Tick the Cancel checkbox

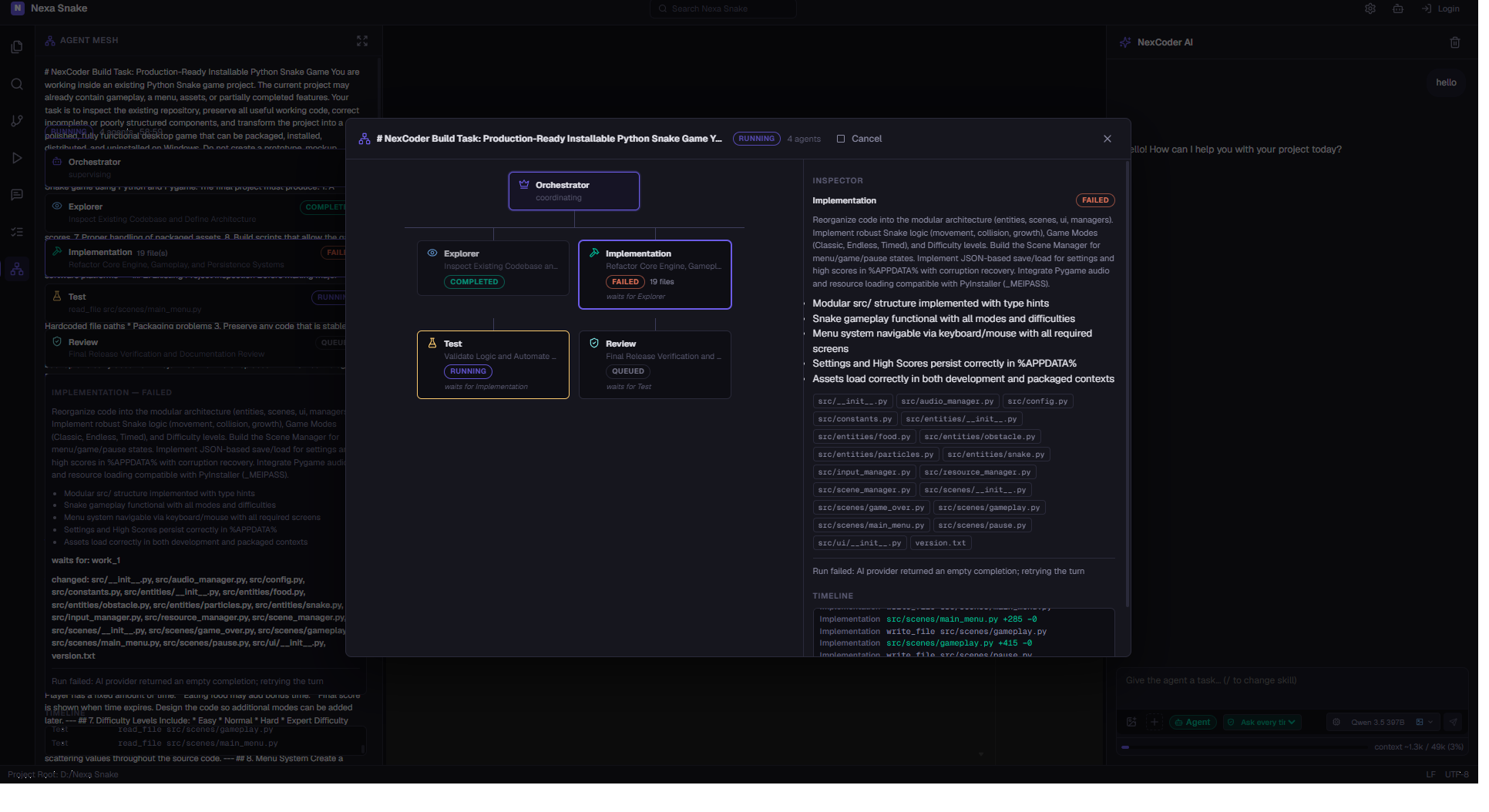[841, 139]
